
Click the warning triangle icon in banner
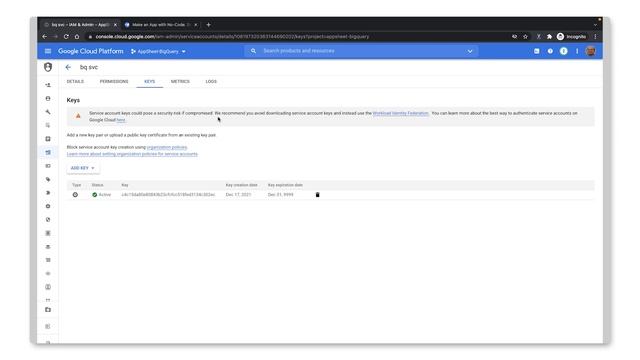tap(78, 116)
